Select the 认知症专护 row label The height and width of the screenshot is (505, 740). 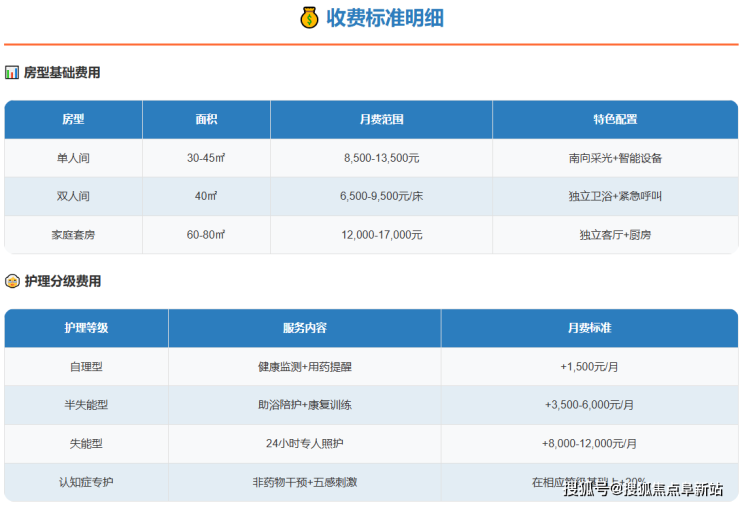[x=86, y=482]
